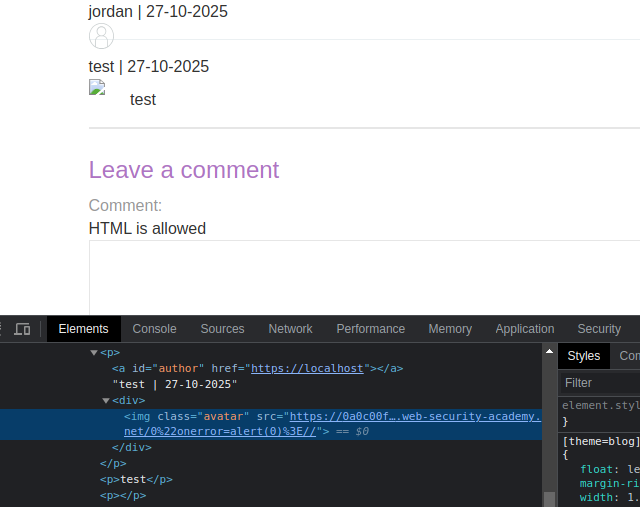The image size is (640, 507).
Task: Go to the Performance tab
Action: [370, 329]
